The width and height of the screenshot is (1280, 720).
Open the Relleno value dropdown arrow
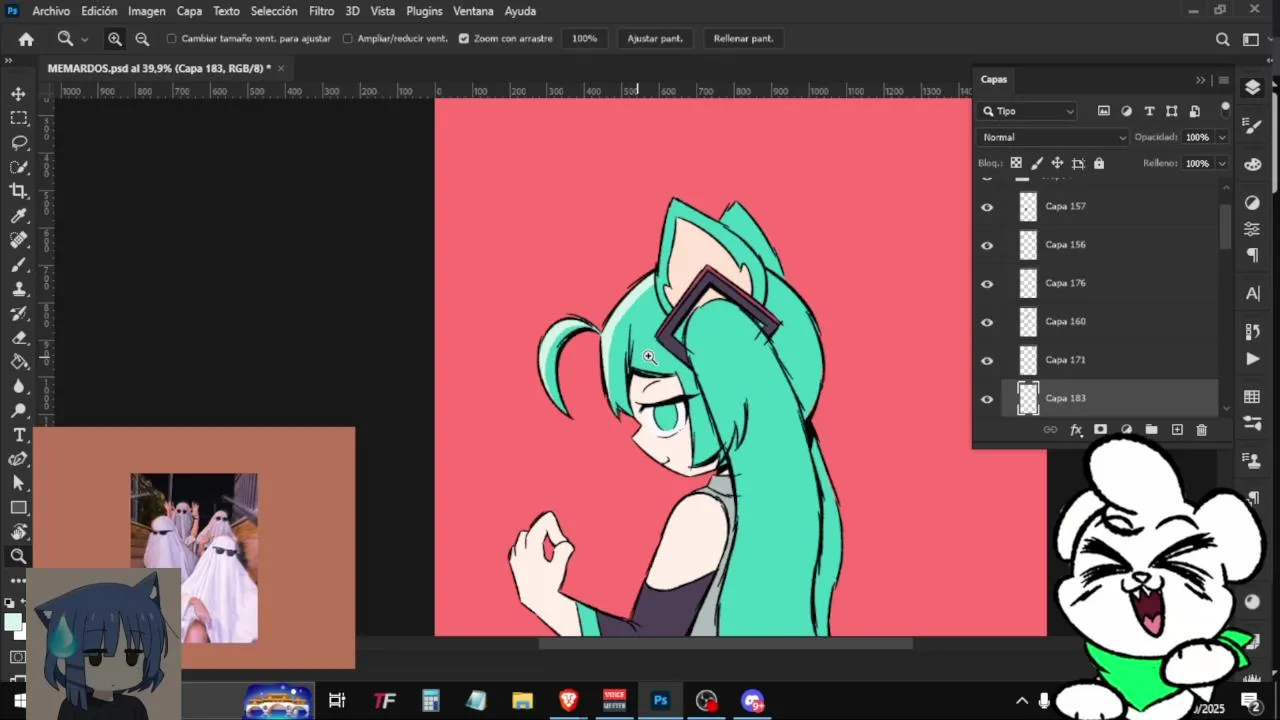tap(1222, 163)
